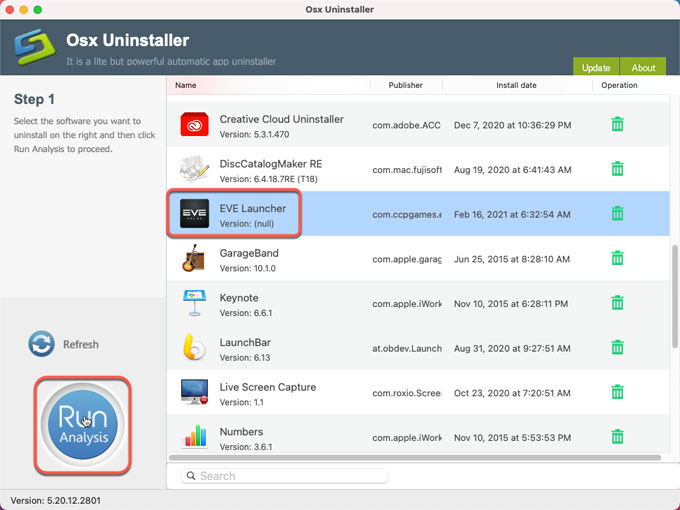Click the search magnifier icon
Image resolution: width=680 pixels, height=510 pixels.
[x=191, y=476]
